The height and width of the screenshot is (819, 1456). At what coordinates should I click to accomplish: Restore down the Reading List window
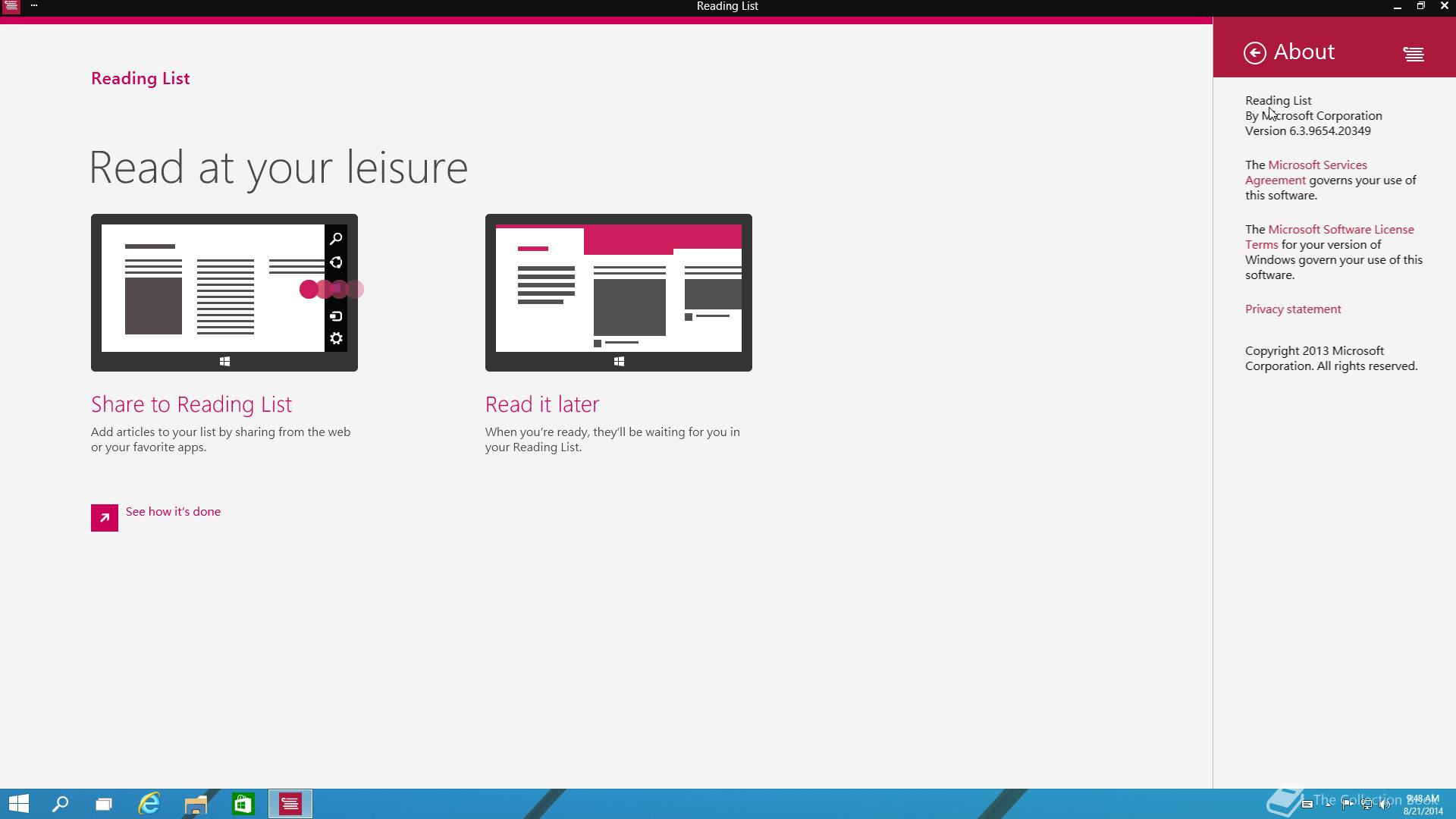click(x=1420, y=6)
